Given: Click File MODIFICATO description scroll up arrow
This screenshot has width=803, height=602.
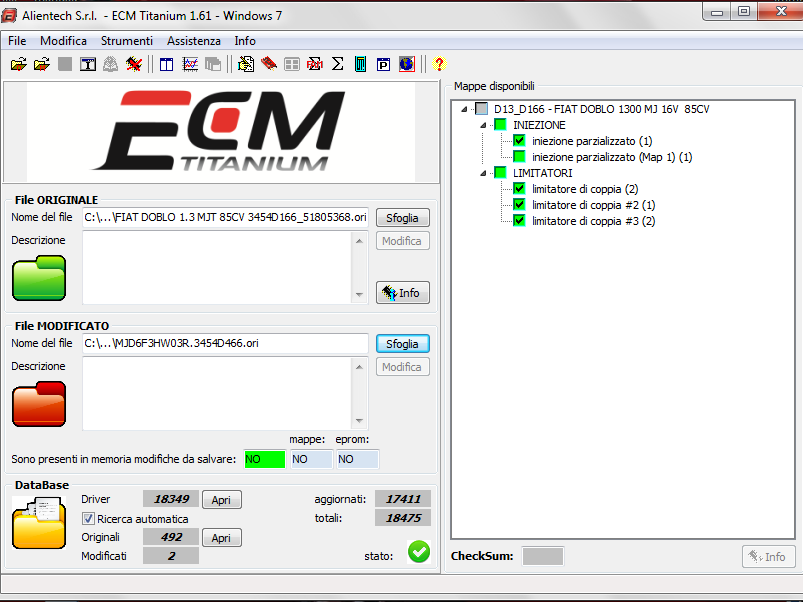Looking at the screenshot, I should [x=360, y=367].
